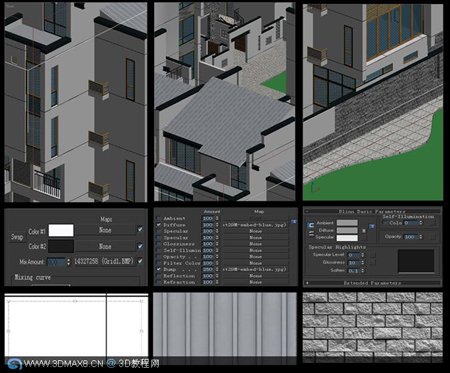The width and height of the screenshot is (450, 373).
Task: Open the white Color #1 swatch
Action: [61, 230]
